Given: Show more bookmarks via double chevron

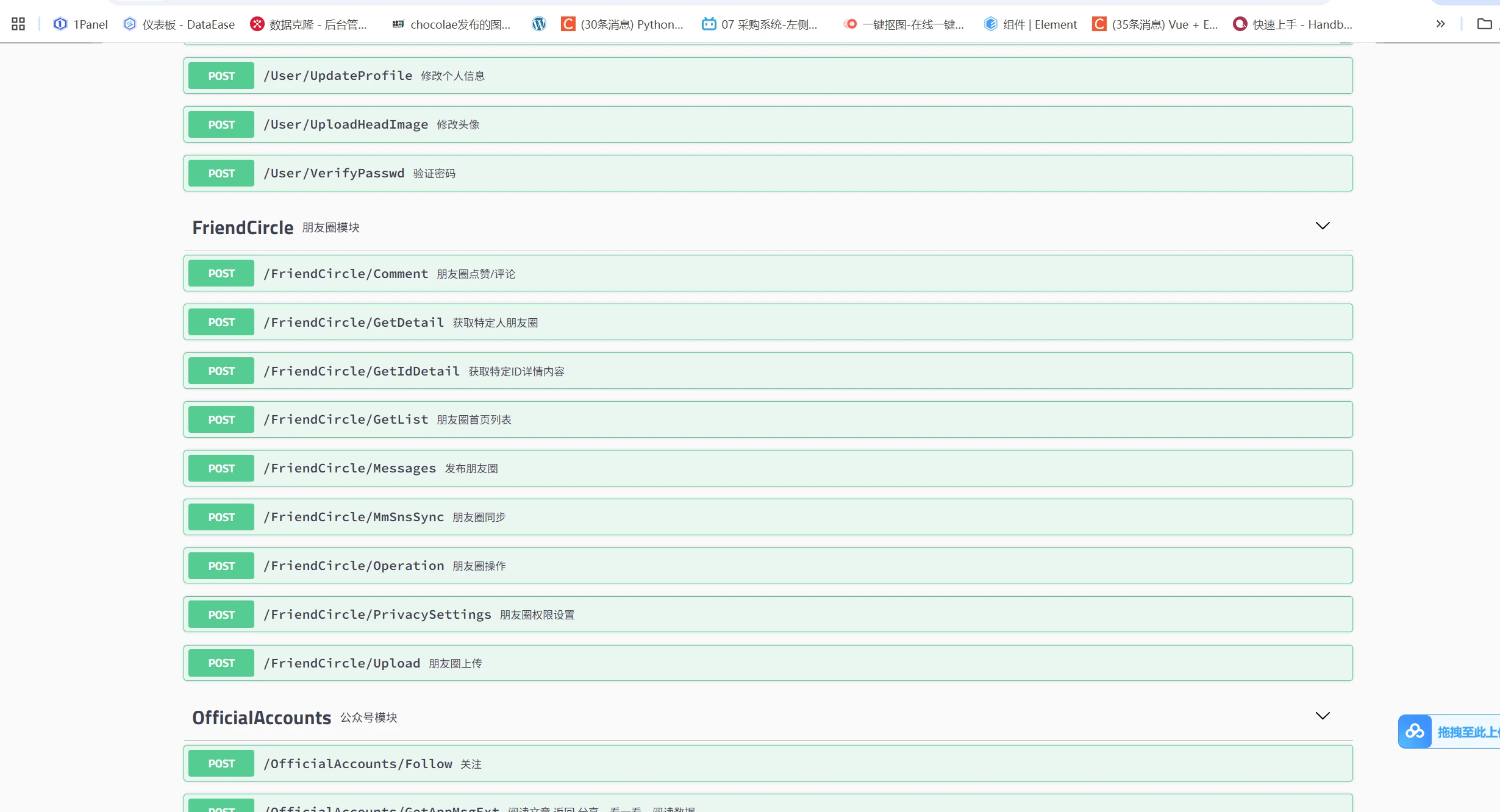Looking at the screenshot, I should coord(1440,24).
